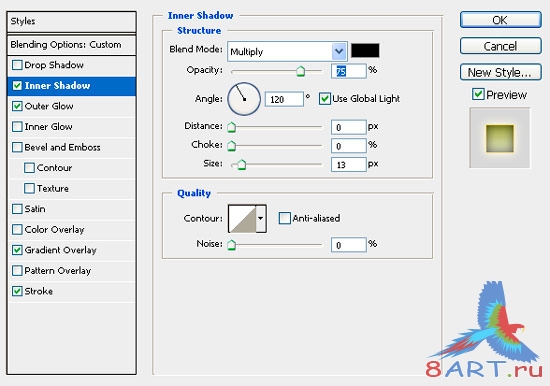
Task: Click the Opacity slider handle
Action: (x=301, y=71)
